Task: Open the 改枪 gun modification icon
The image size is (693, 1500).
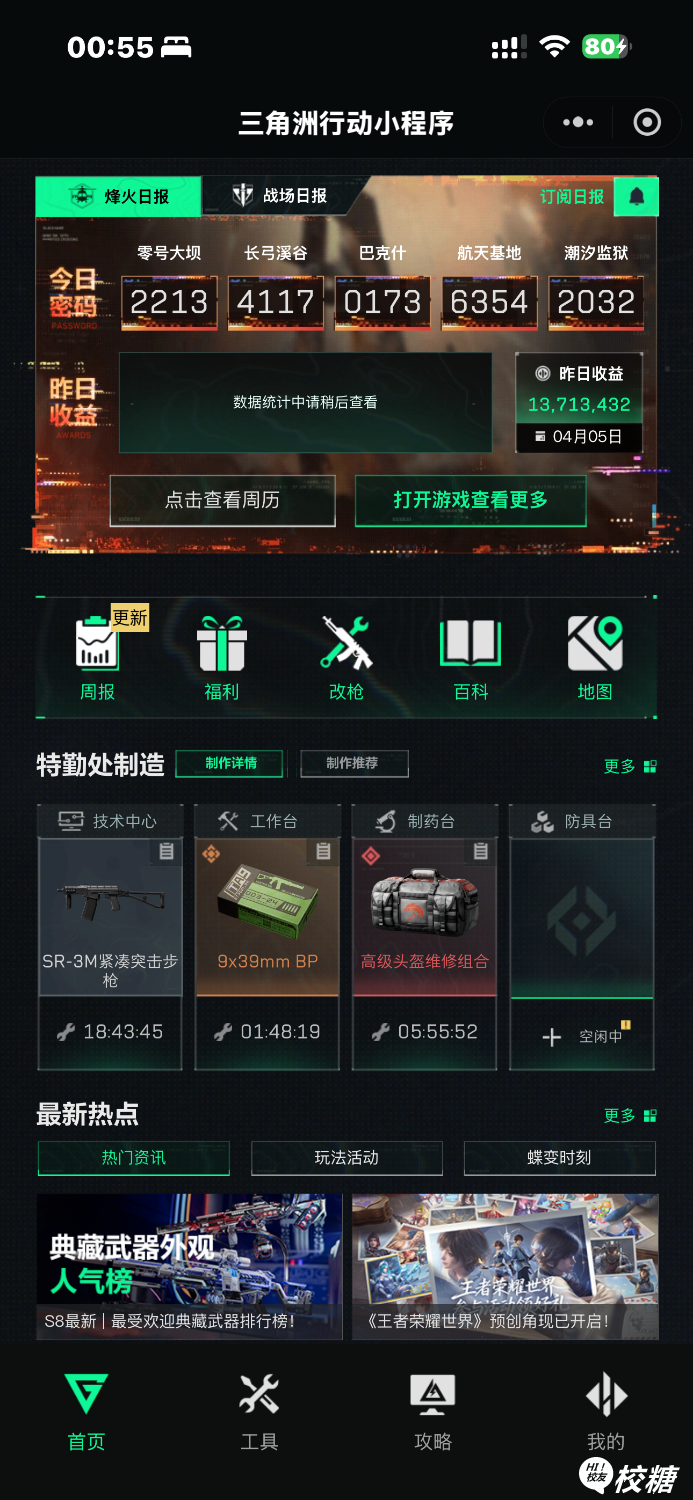Action: pos(346,643)
